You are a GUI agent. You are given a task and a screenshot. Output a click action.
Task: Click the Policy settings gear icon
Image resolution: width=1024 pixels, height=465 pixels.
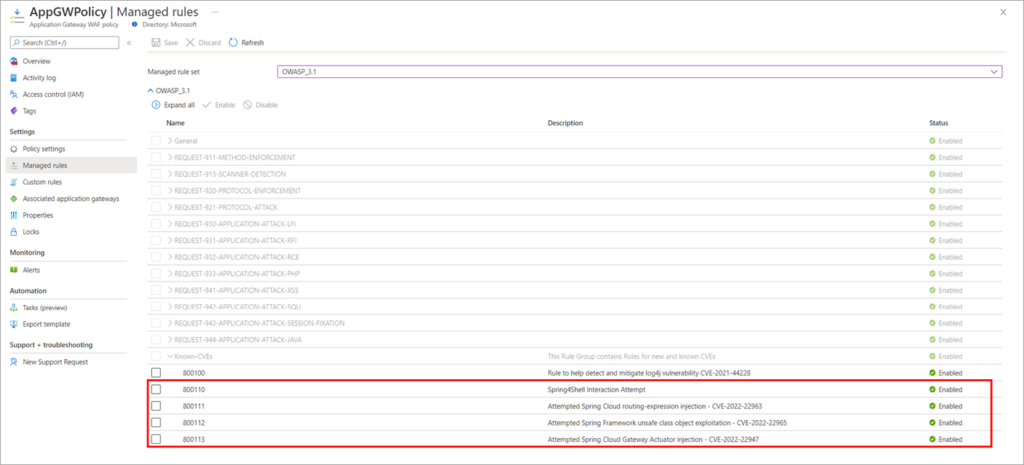[x=14, y=149]
